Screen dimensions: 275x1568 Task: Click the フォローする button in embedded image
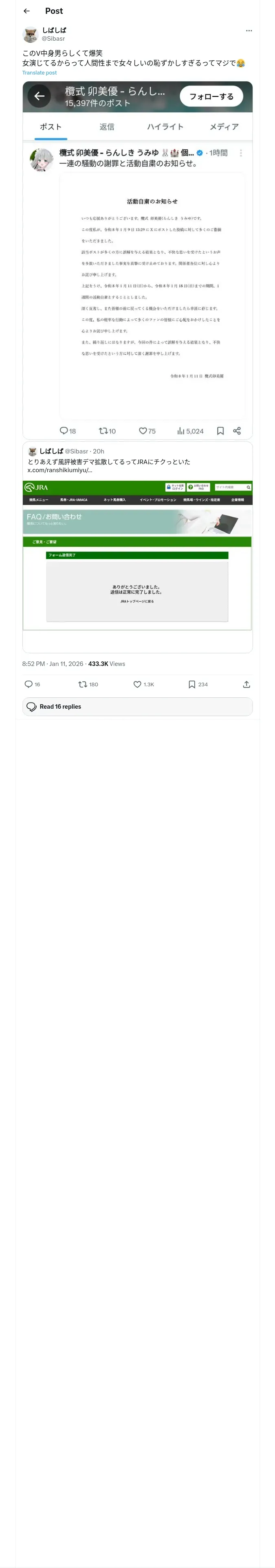(211, 96)
